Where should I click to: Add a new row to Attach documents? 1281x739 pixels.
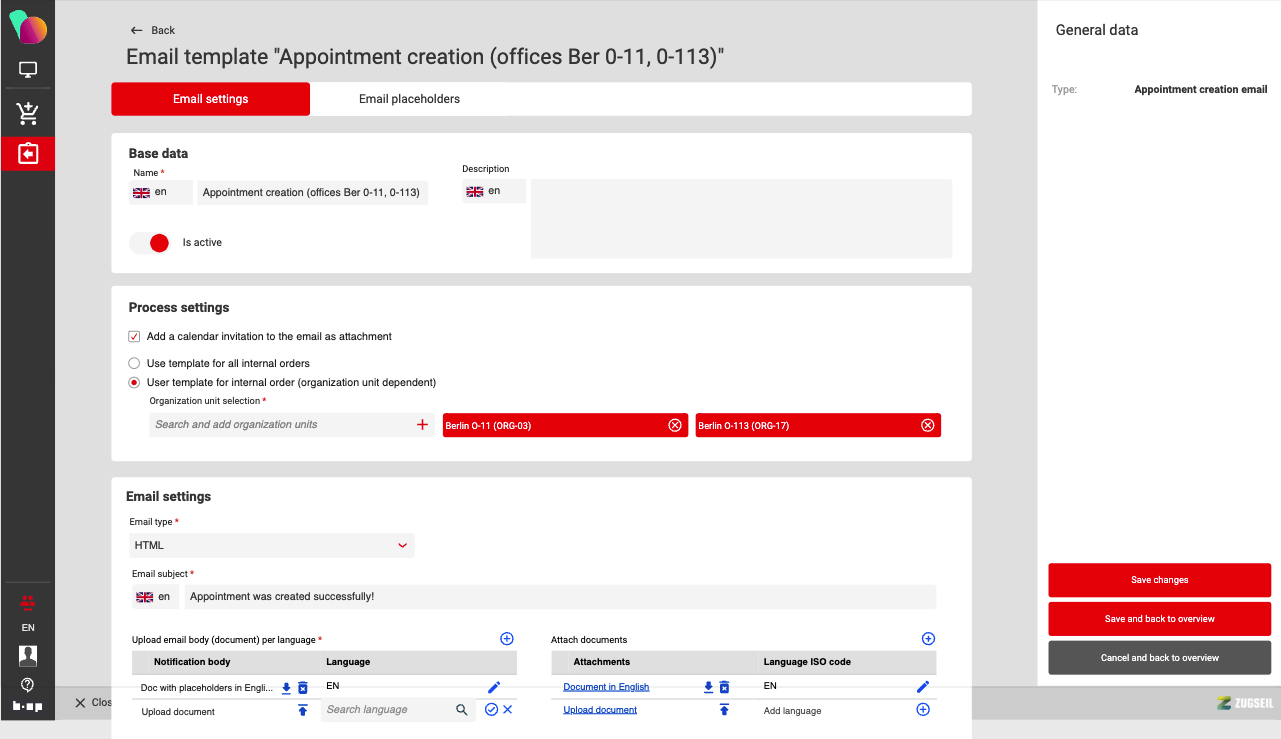pyautogui.click(x=927, y=639)
